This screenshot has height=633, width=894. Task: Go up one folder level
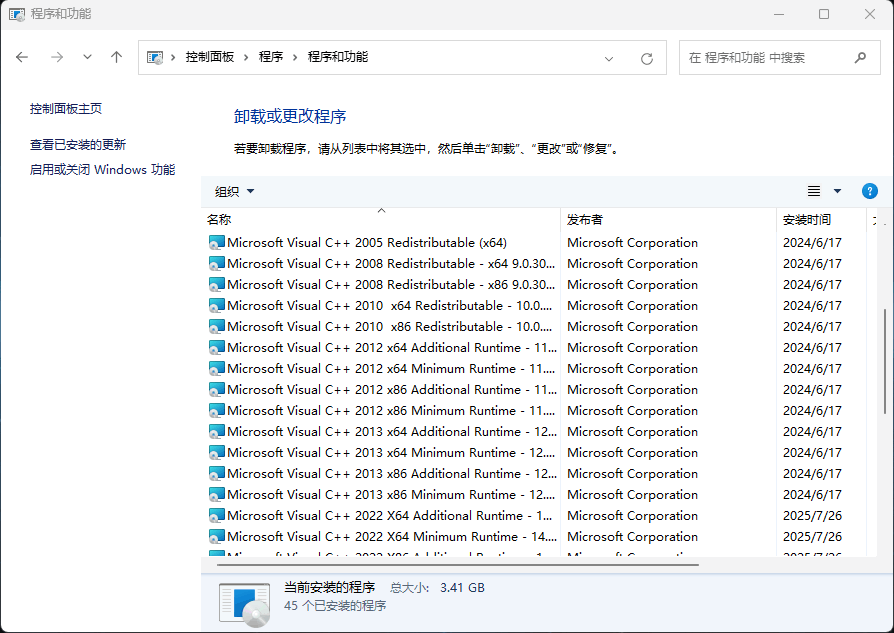(116, 58)
